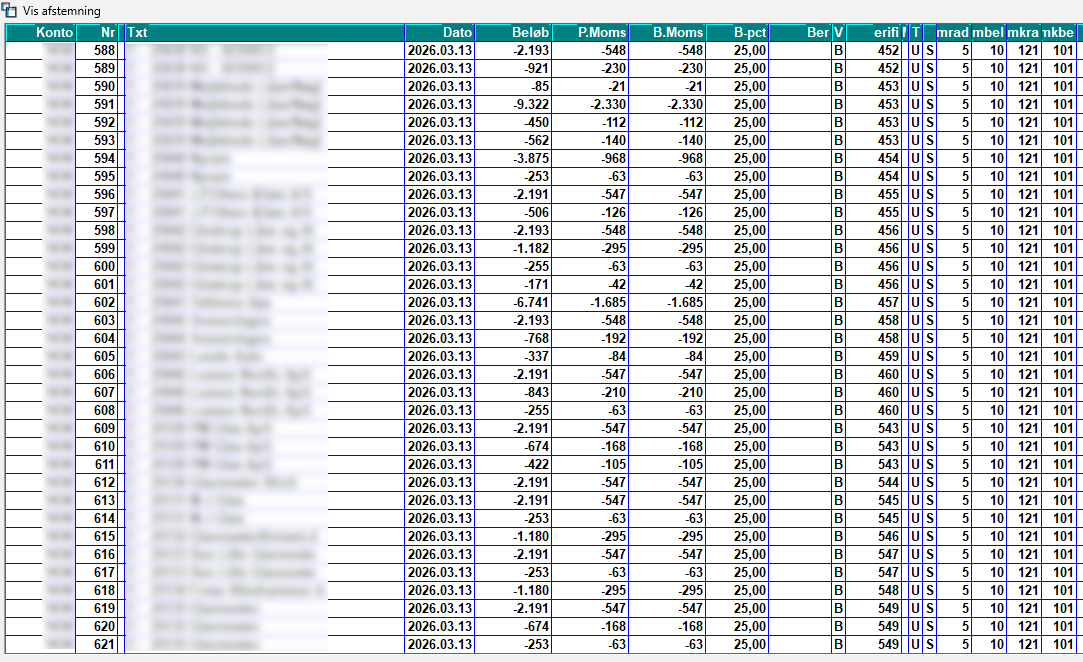Click Beløb value -506
Viewport: 1083px width, 662px height.
pyautogui.click(x=537, y=213)
